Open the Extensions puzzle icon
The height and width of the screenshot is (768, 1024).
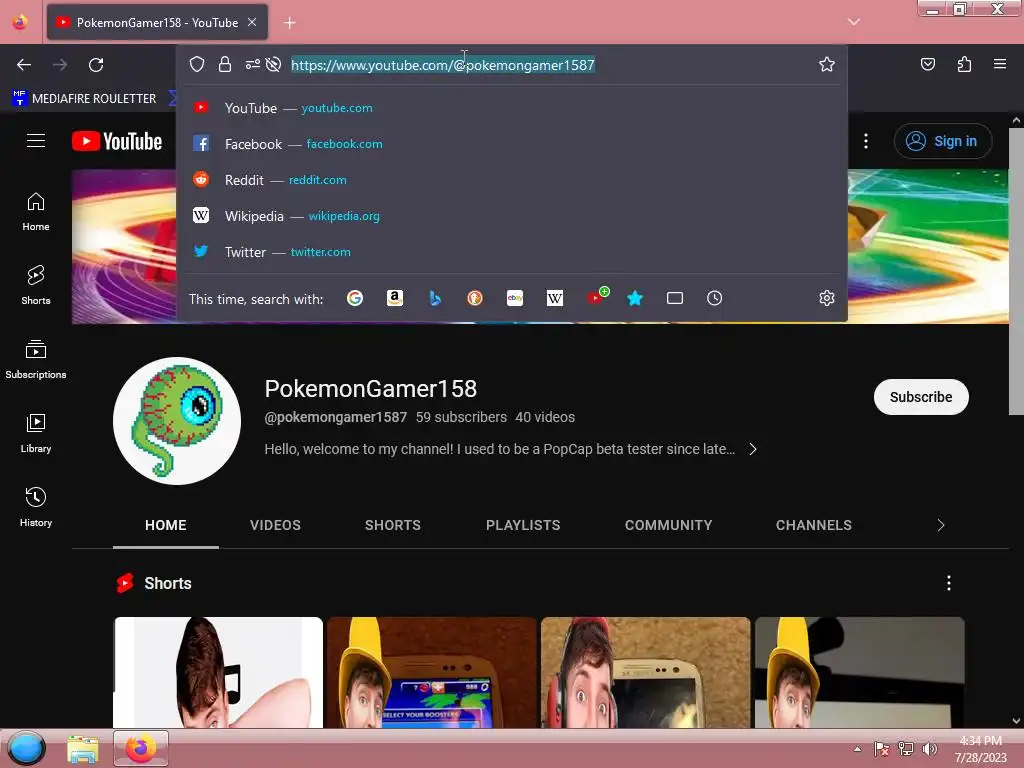click(964, 65)
